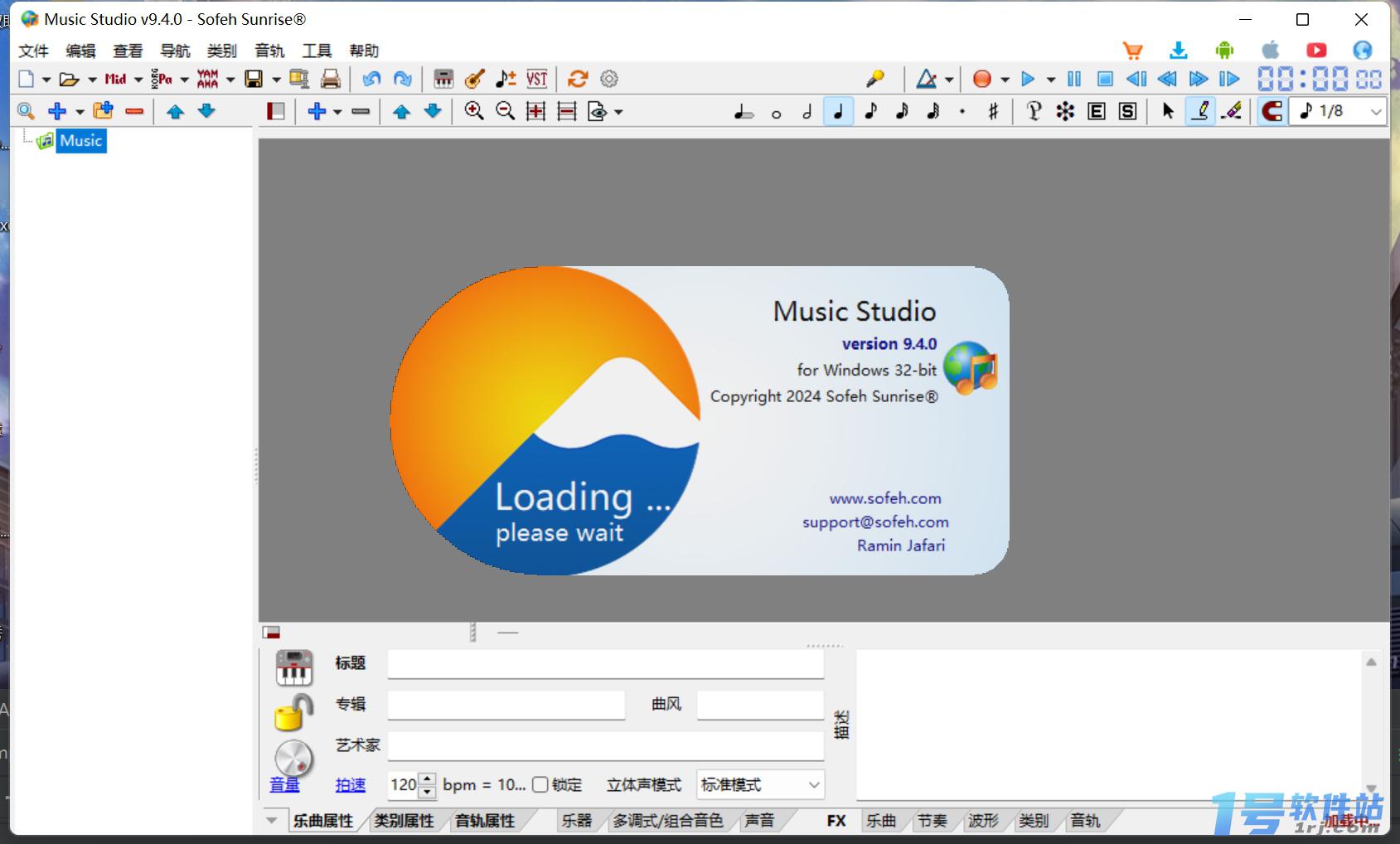Click the red minus remove icon in left panel

(134, 110)
